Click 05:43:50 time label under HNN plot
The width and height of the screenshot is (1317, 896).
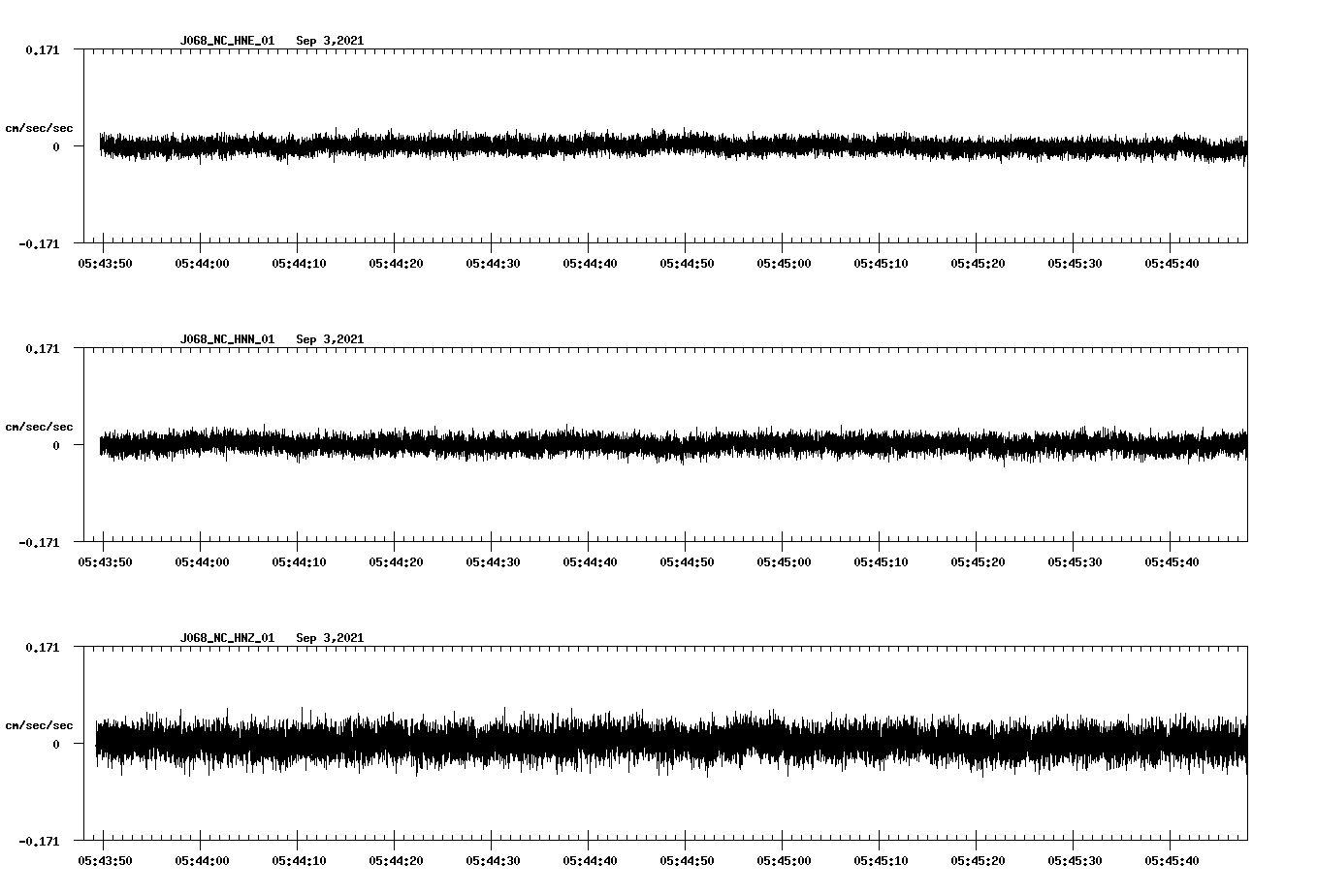tap(105, 562)
